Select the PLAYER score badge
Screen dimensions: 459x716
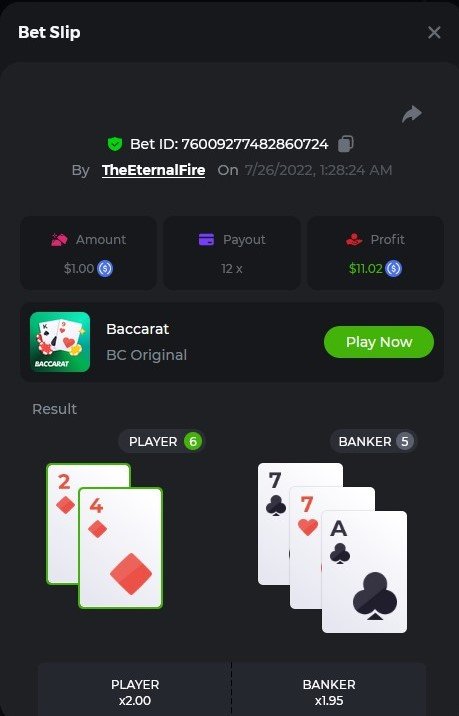pos(193,441)
